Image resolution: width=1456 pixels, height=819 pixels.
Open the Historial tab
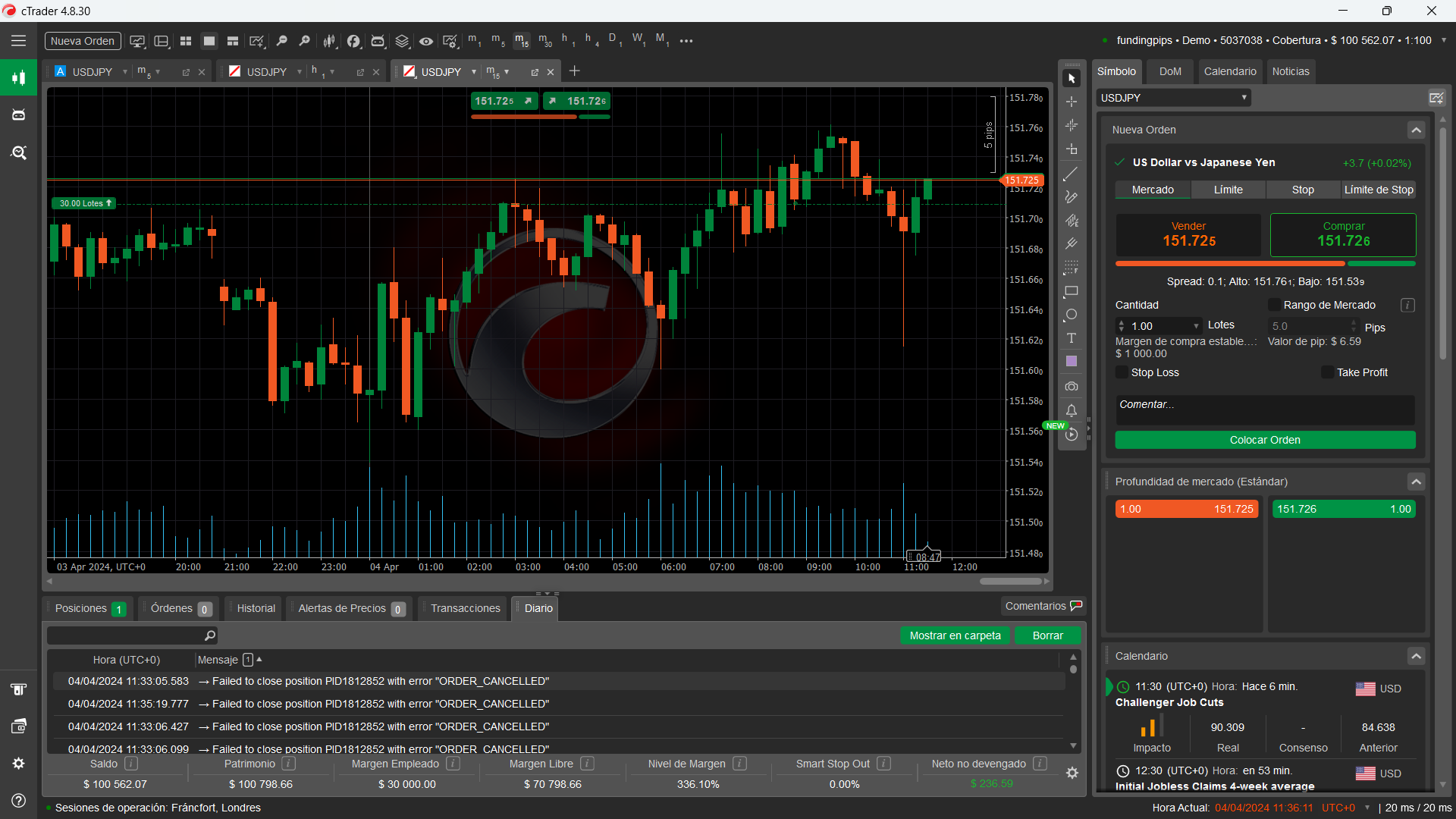pos(256,608)
